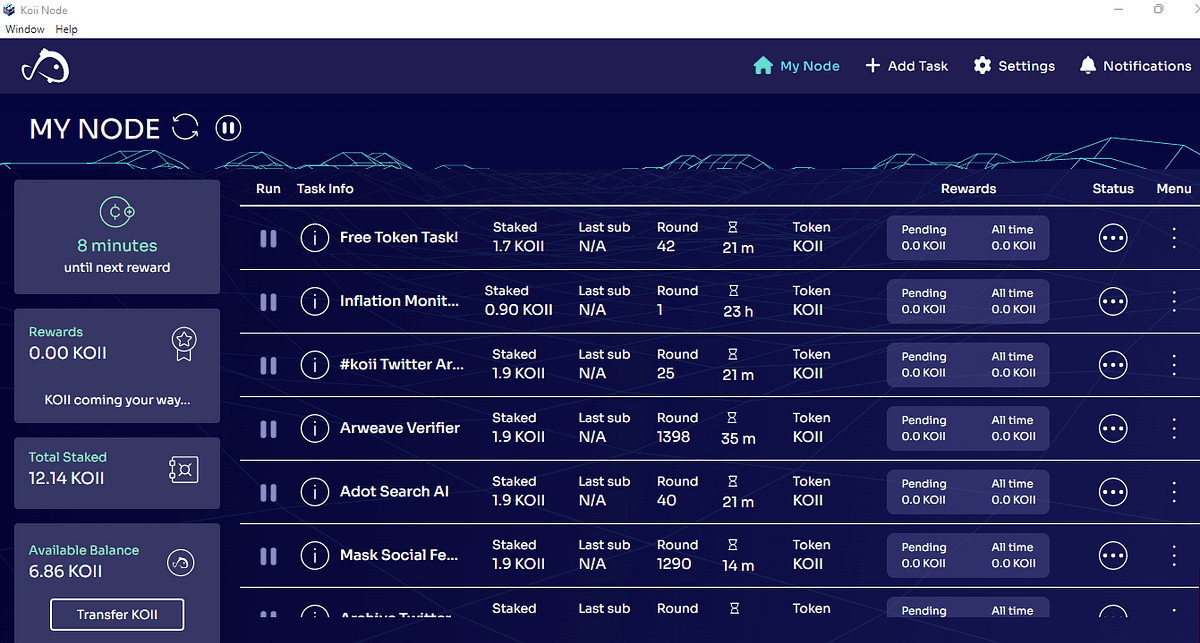Viewport: 1200px width, 643px height.
Task: Click the 1.7 KOII staked amount
Action: tap(518, 246)
